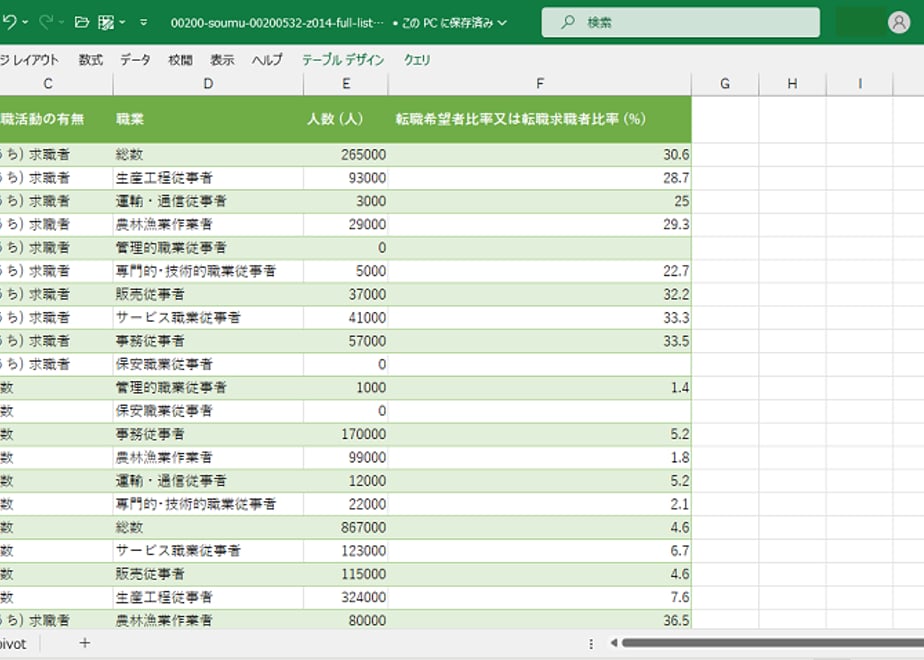This screenshot has height=660, width=924.
Task: Select the cell with value 170000
Action: click(346, 434)
